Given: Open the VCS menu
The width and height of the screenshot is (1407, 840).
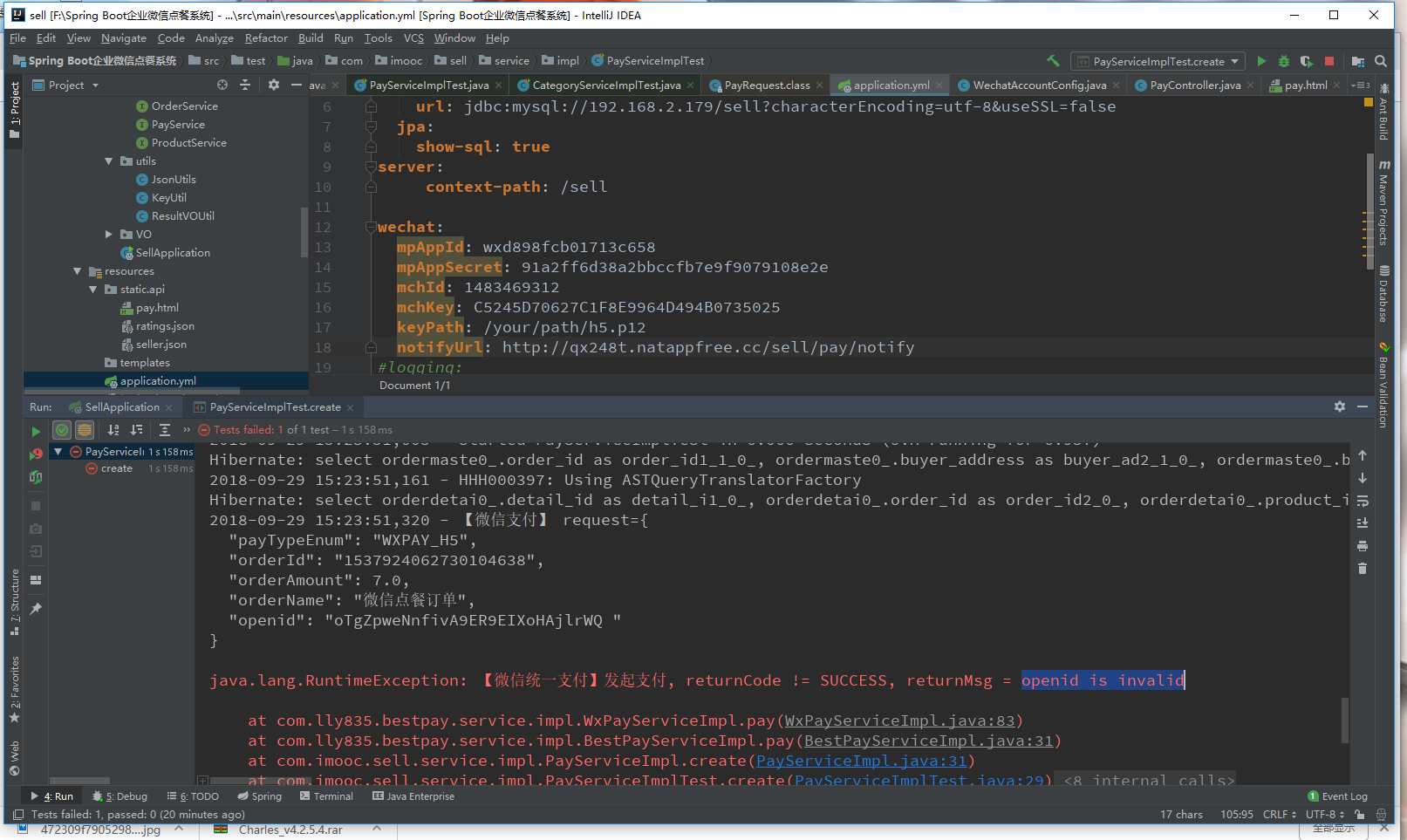Looking at the screenshot, I should (413, 38).
